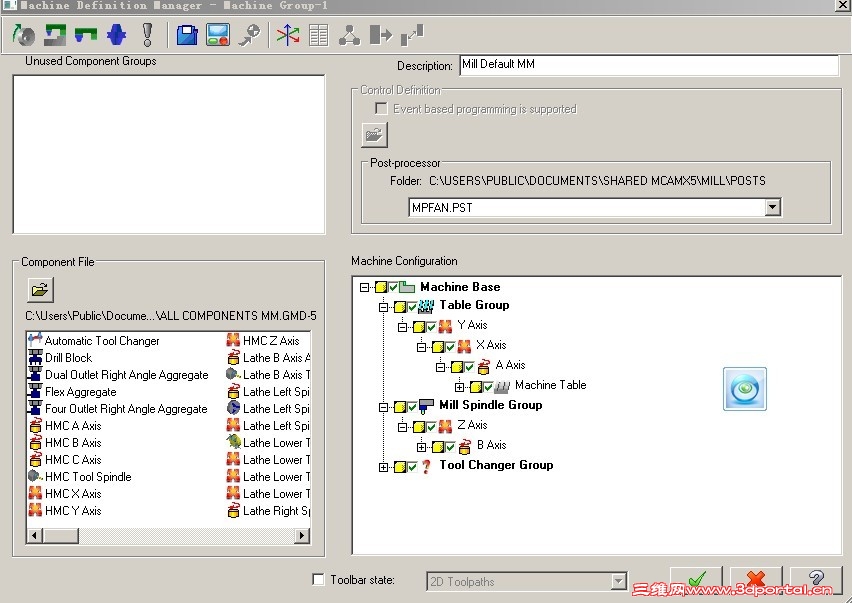Expand the B Axis tree node
Image resolution: width=852 pixels, height=603 pixels.
(x=422, y=447)
